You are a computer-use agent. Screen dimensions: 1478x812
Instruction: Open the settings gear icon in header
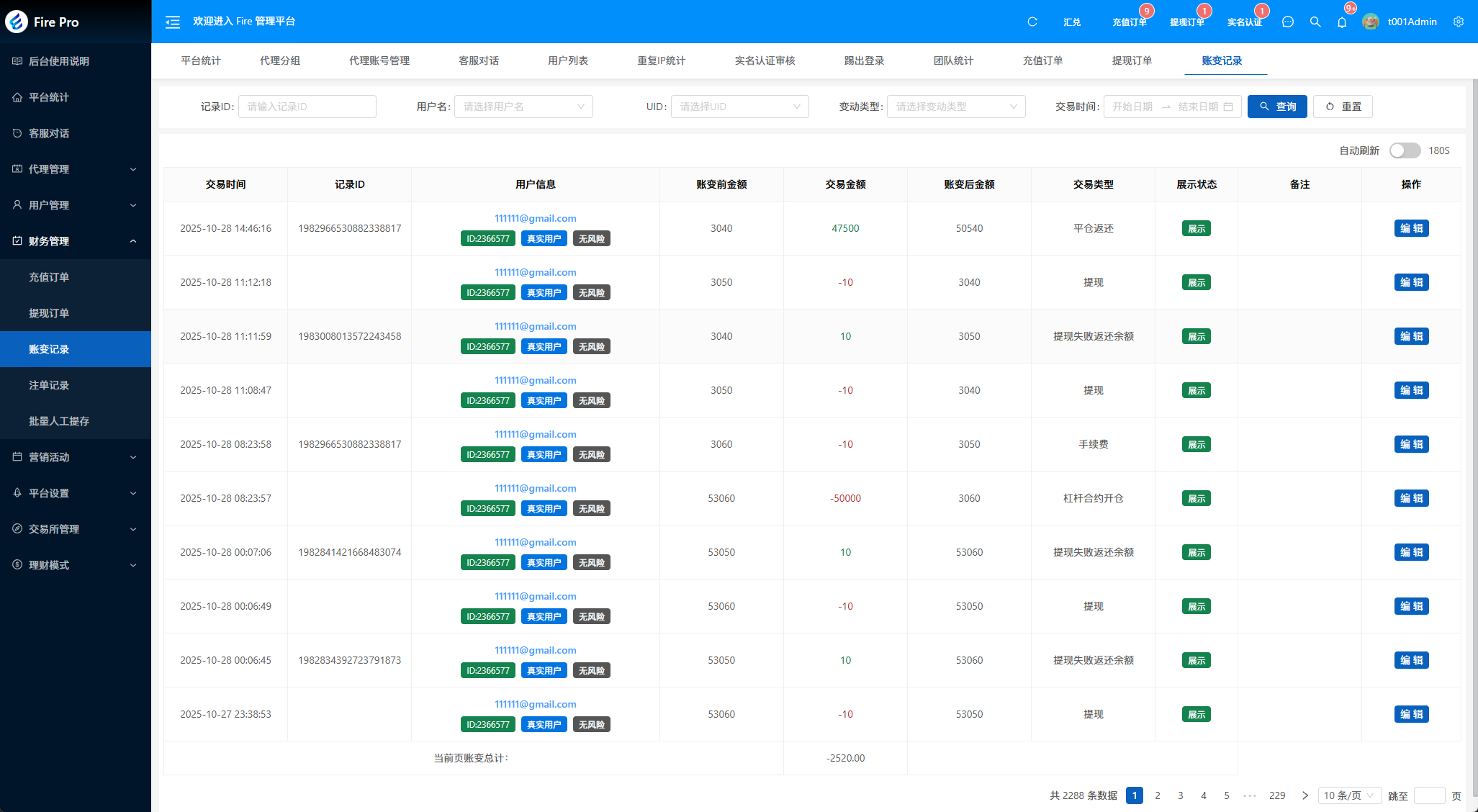[1458, 22]
